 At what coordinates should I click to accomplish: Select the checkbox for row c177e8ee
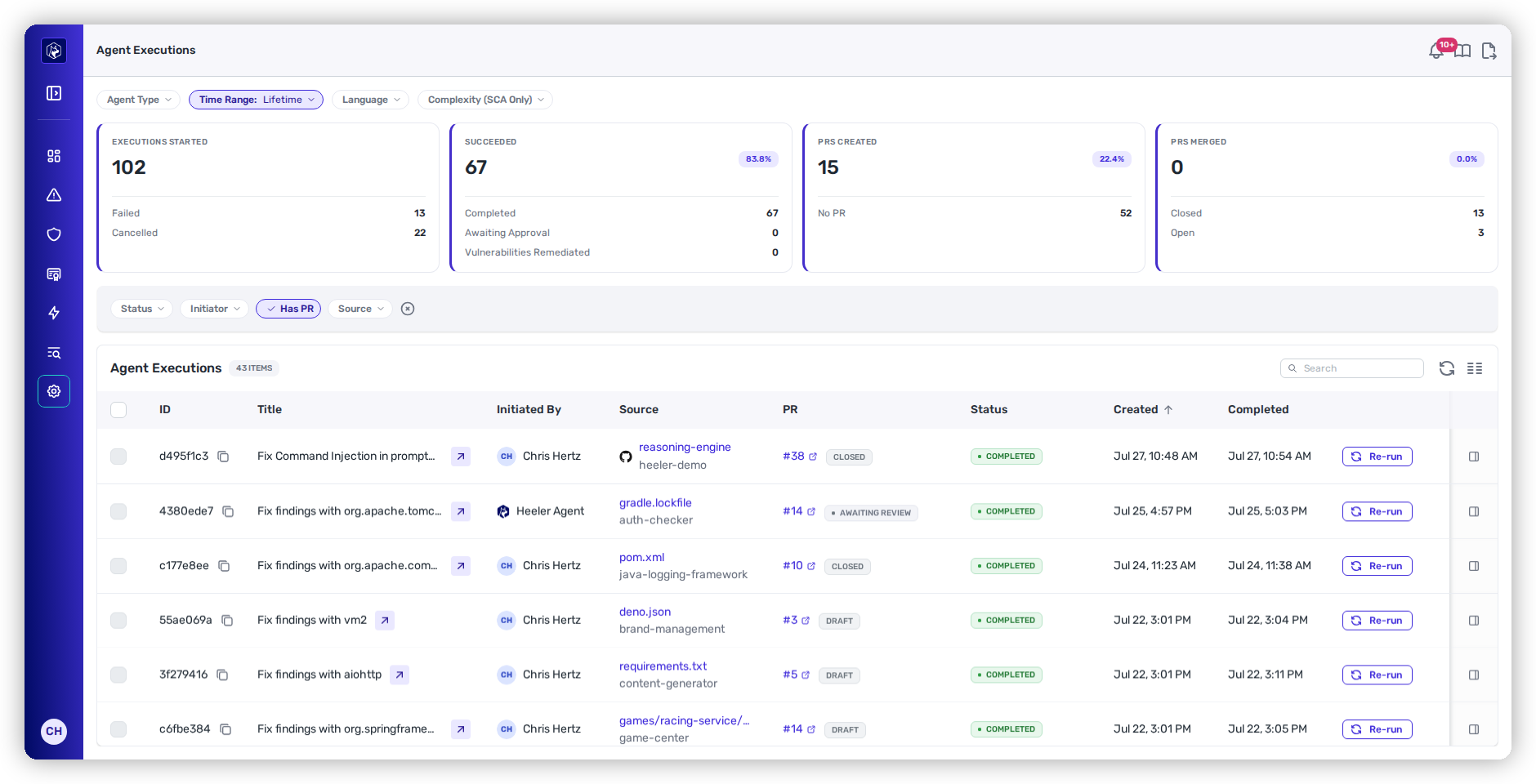118,566
